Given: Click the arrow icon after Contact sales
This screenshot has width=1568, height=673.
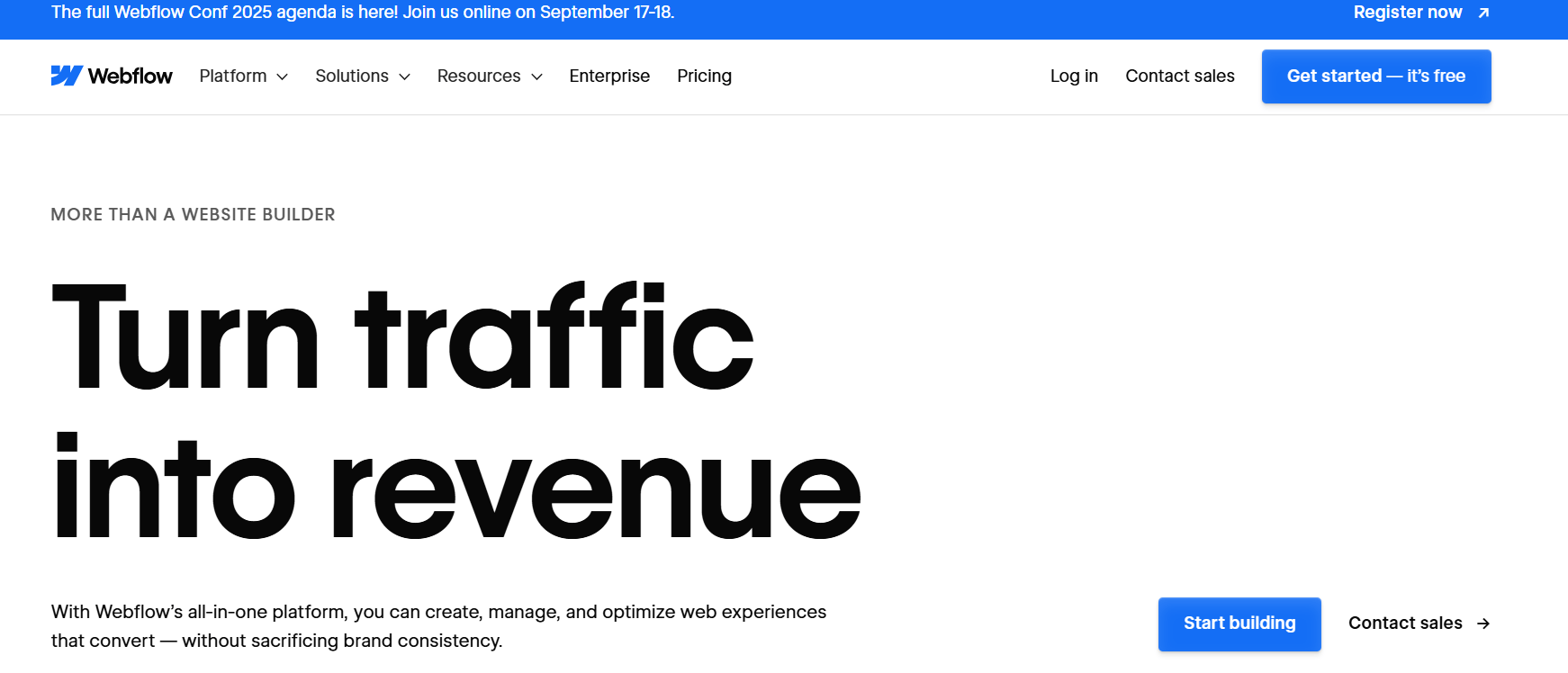Looking at the screenshot, I should click(1483, 624).
